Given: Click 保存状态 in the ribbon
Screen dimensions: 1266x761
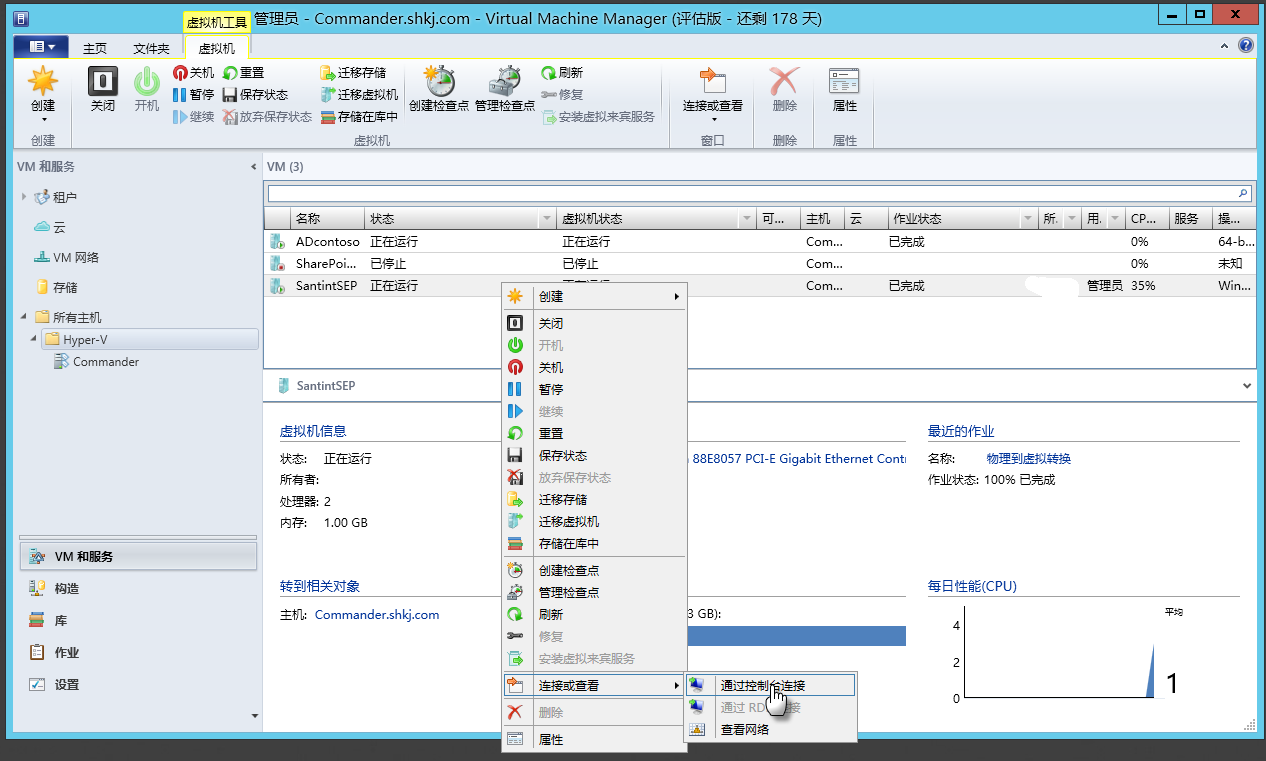Looking at the screenshot, I should point(255,95).
